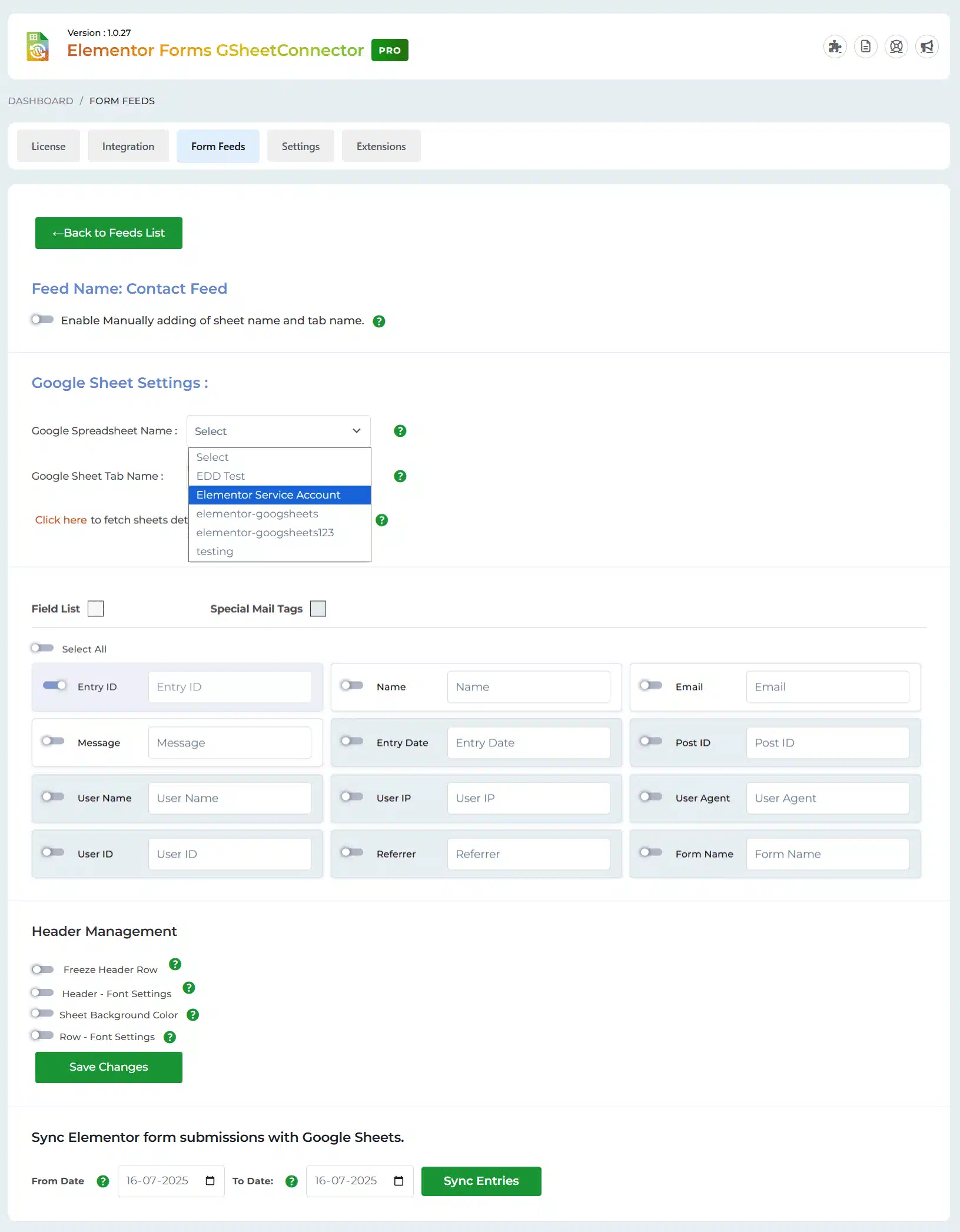Switch to the Integration tab

(x=128, y=147)
